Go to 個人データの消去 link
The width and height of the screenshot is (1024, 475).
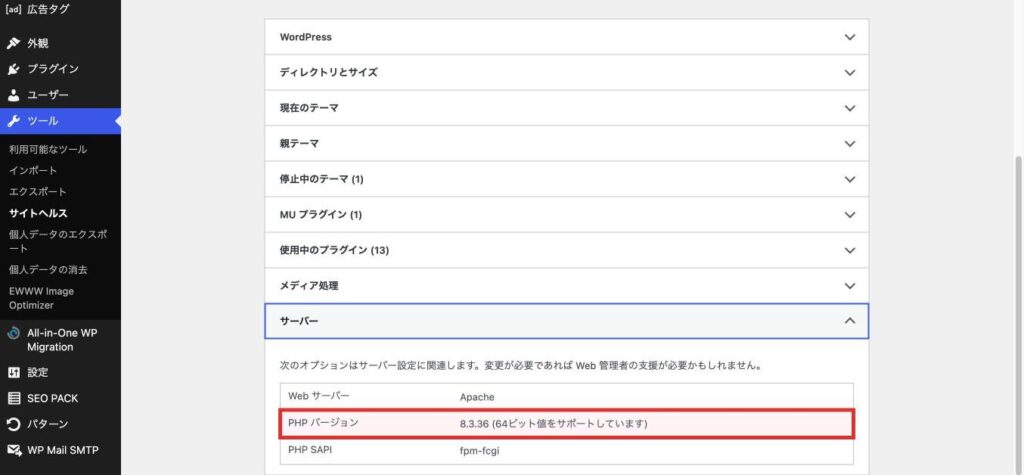[x=48, y=270]
